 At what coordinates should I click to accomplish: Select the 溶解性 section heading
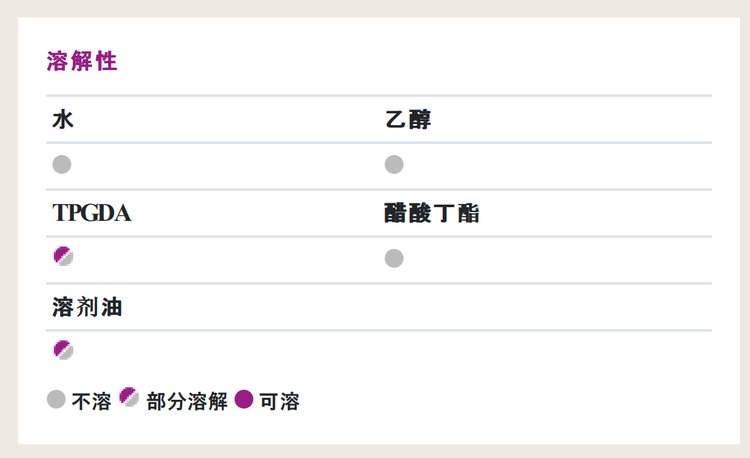(82, 61)
